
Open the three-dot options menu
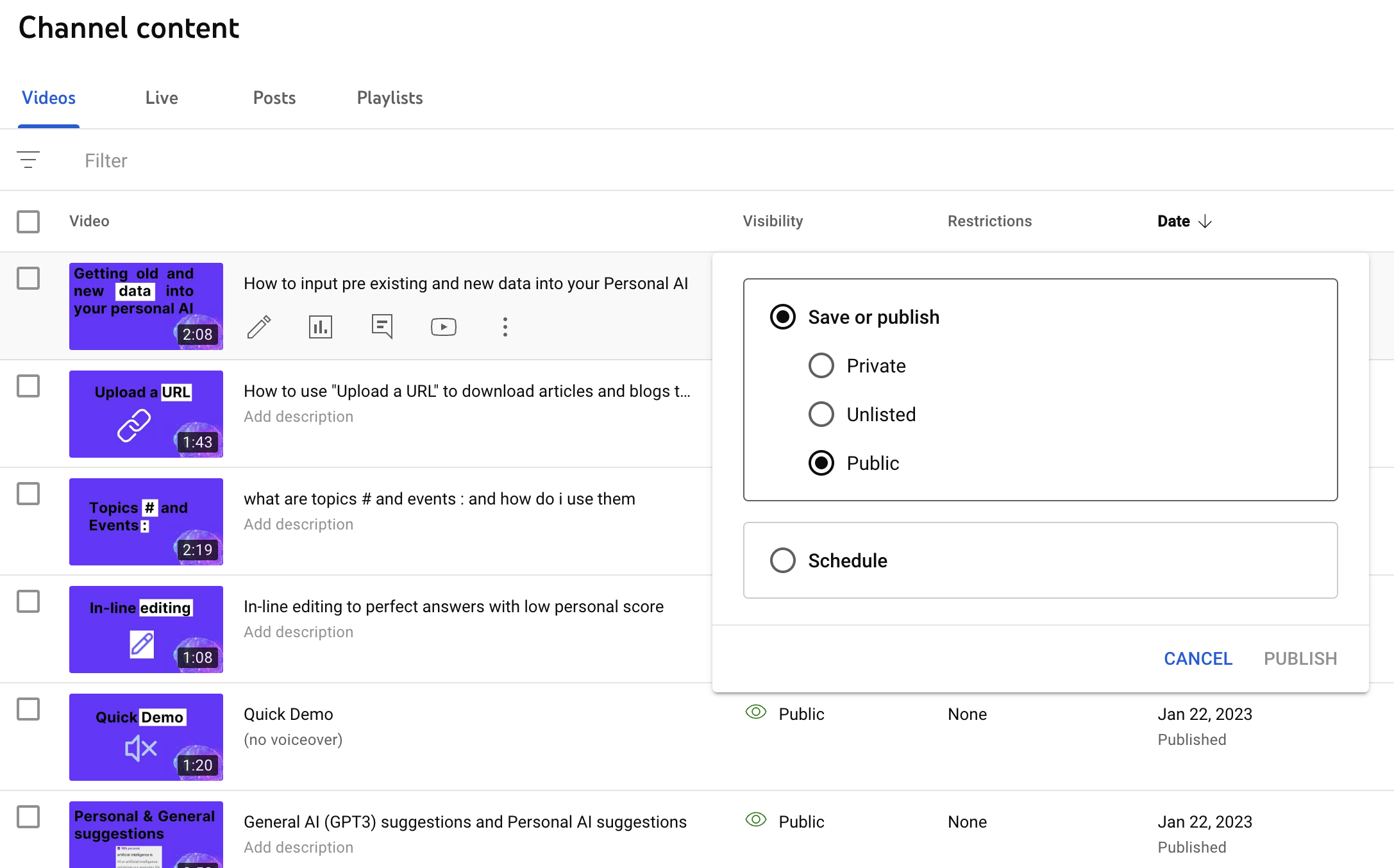[505, 327]
